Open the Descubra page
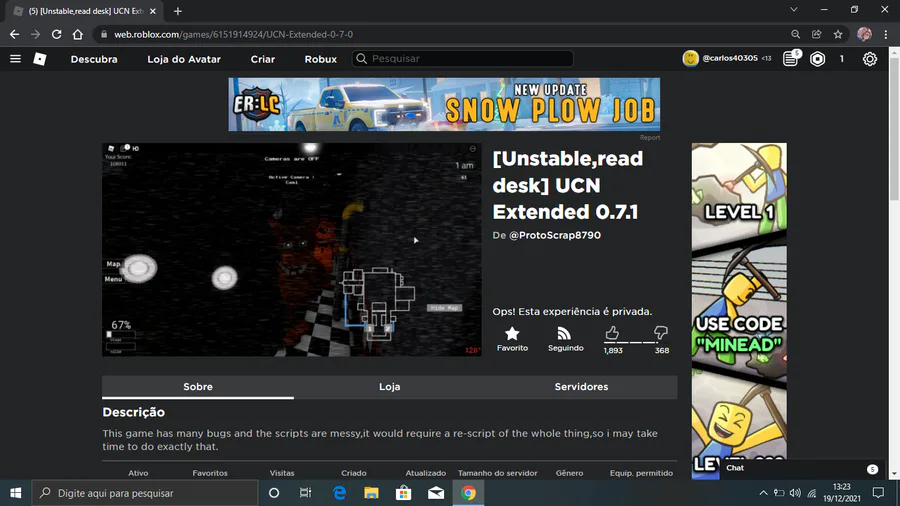 click(x=94, y=59)
